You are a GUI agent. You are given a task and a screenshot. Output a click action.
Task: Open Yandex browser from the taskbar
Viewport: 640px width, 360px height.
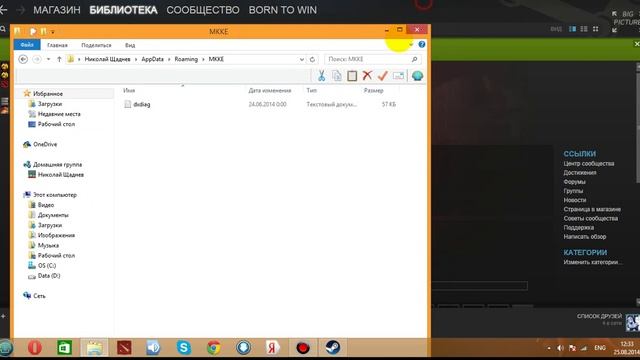coord(273,348)
